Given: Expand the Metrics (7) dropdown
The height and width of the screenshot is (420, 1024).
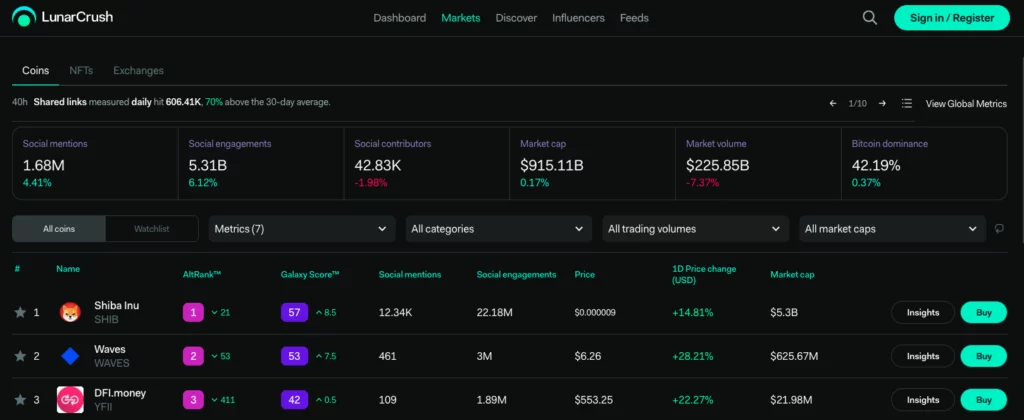Looking at the screenshot, I should tap(302, 229).
